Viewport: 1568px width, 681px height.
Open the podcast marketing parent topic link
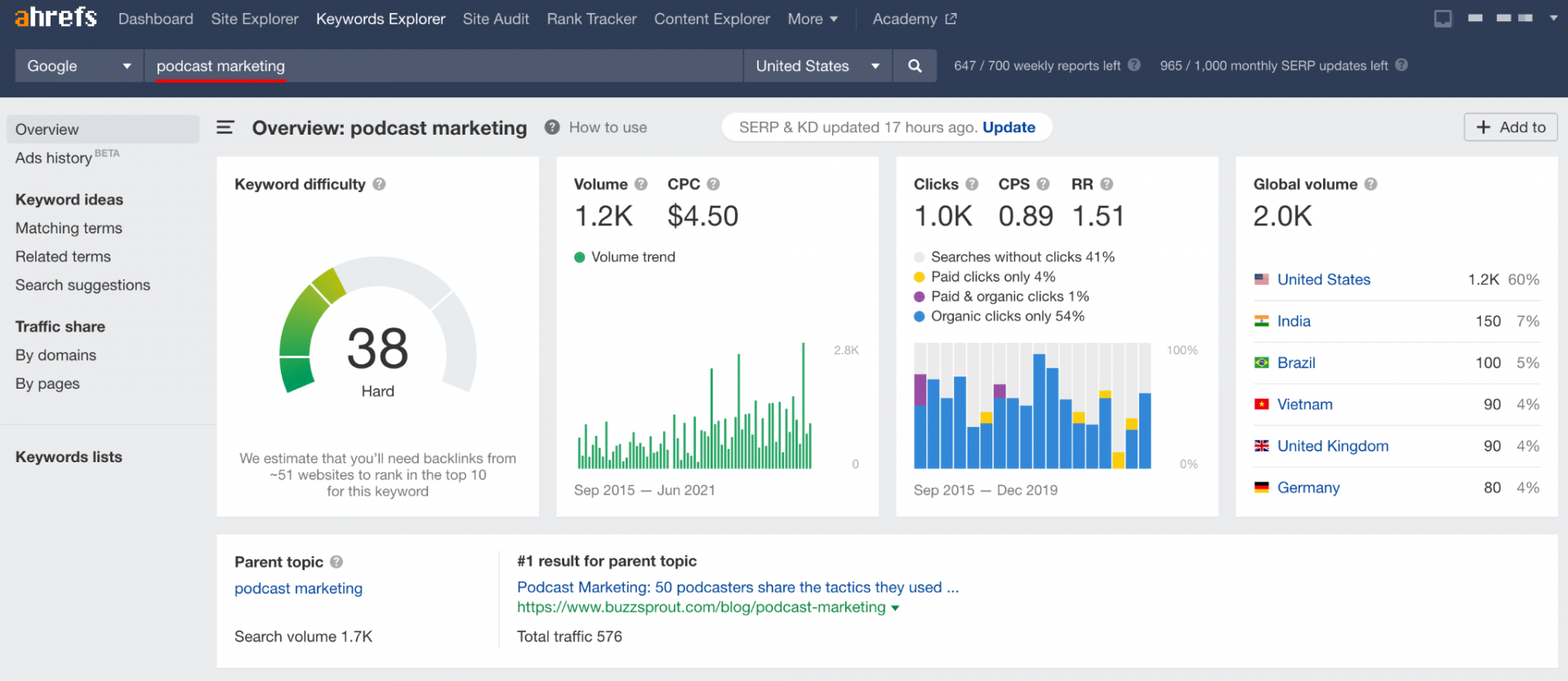[x=298, y=589]
